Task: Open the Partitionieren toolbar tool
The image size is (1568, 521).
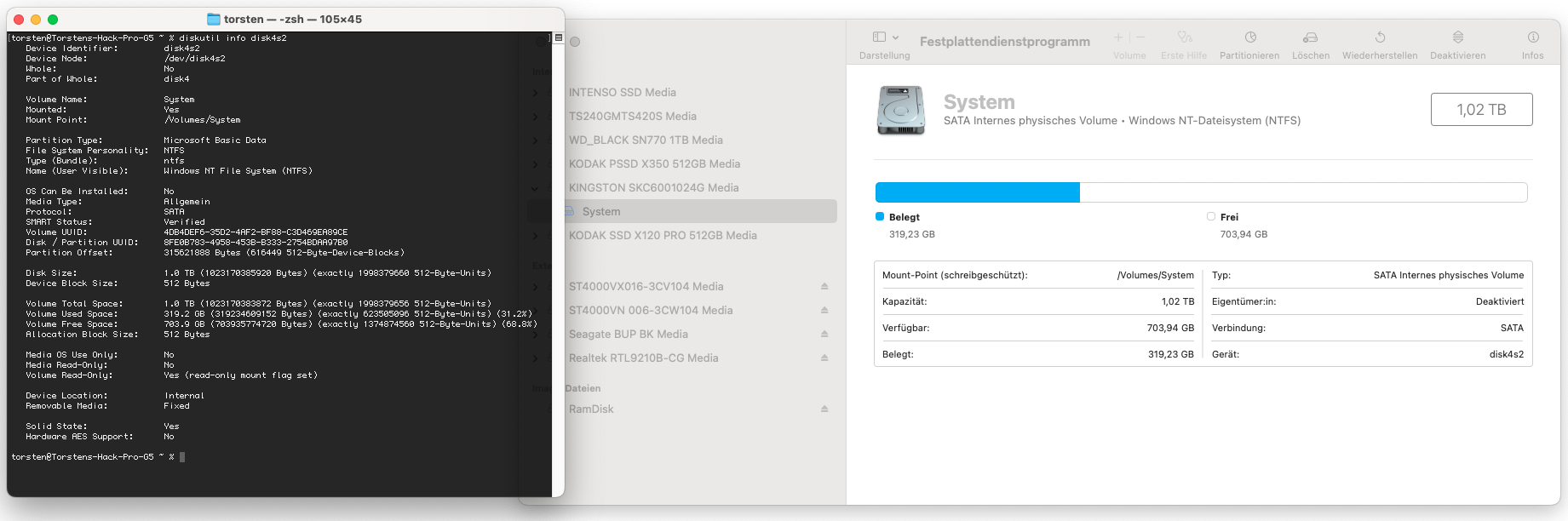Action: coord(1249,37)
